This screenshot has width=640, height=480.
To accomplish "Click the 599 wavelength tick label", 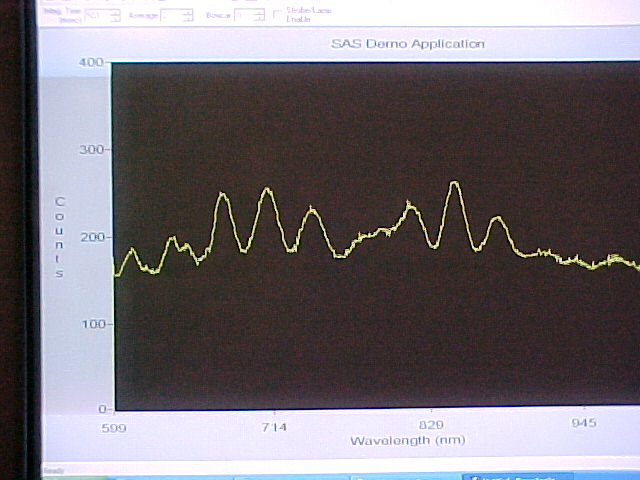I will click(x=116, y=426).
